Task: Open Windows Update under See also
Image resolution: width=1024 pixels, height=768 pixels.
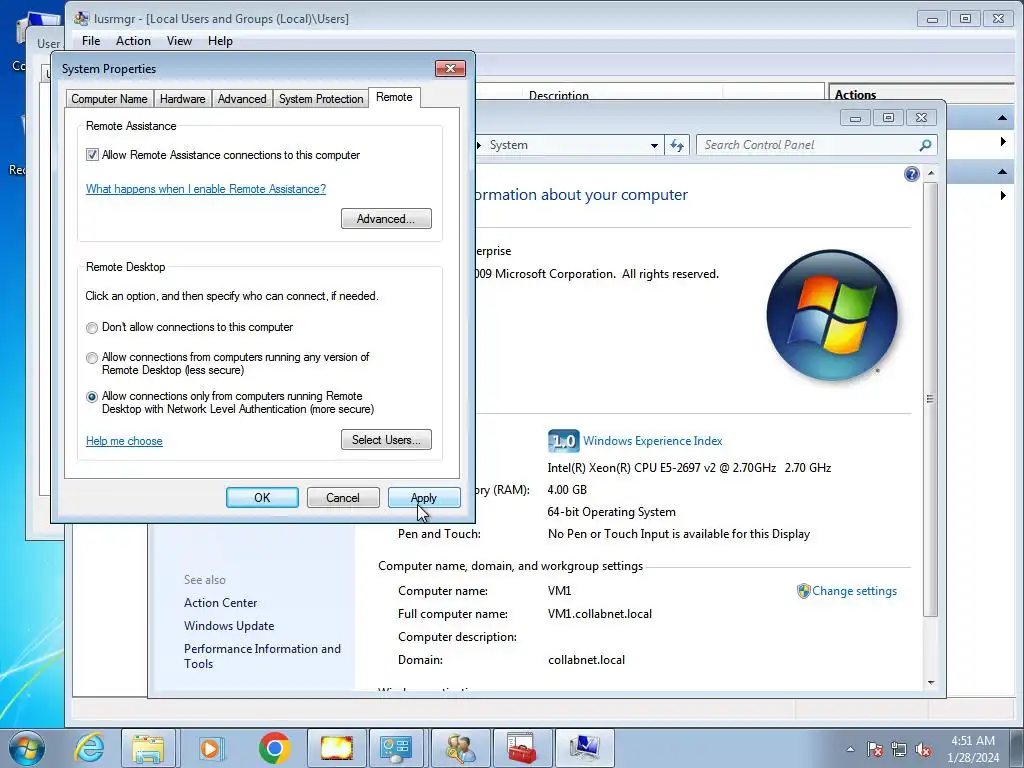Action: [229, 626]
